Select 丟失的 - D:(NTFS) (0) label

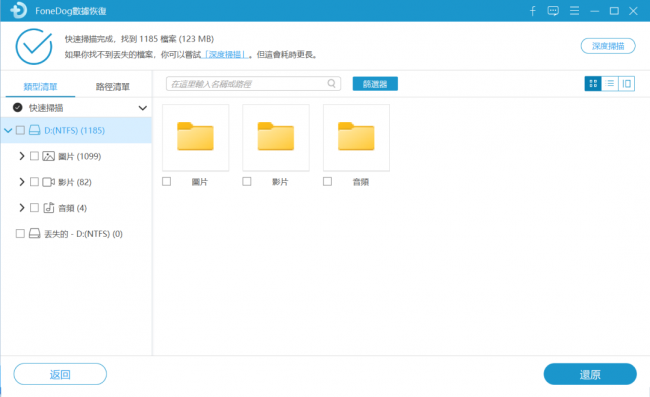pos(83,234)
